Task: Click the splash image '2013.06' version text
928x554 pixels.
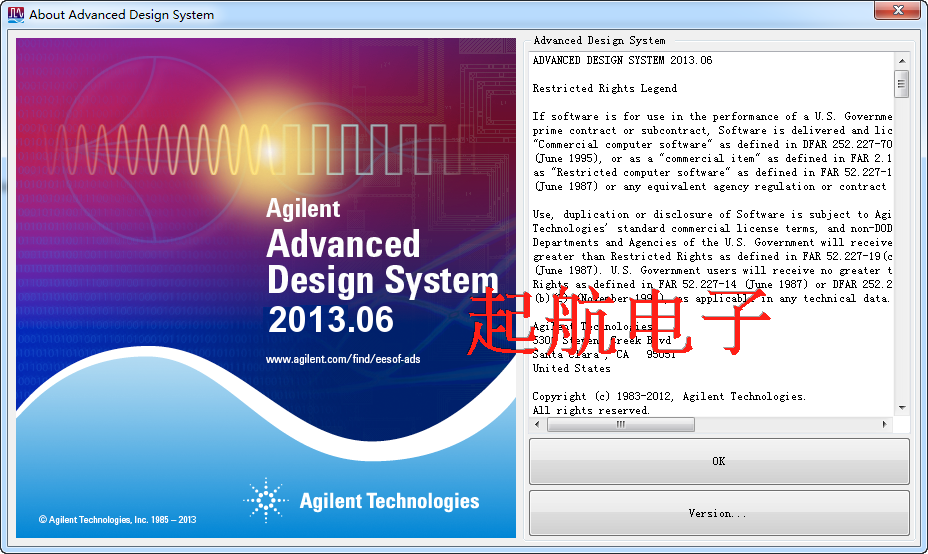Action: 330,320
